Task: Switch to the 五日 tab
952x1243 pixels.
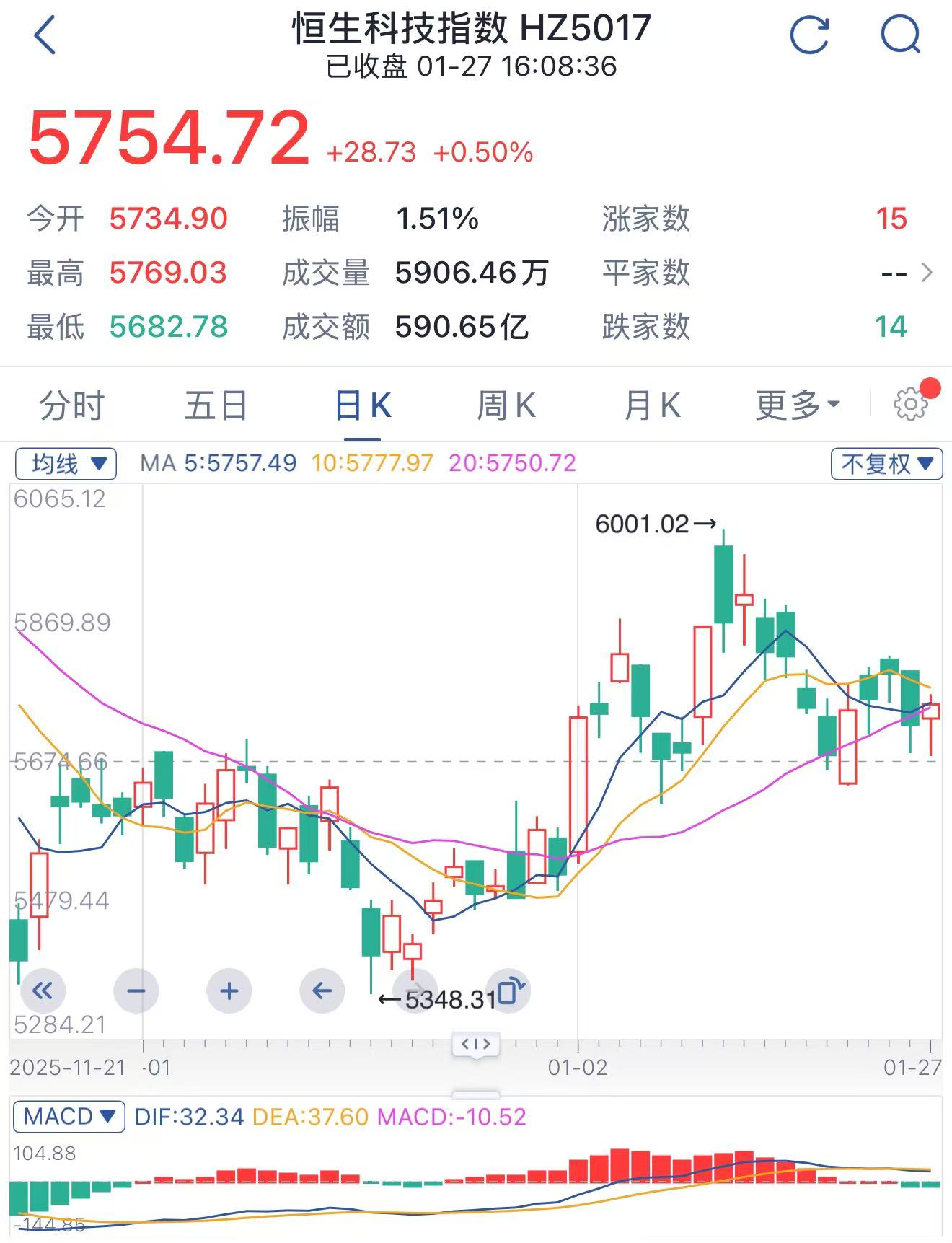Action: (216, 405)
